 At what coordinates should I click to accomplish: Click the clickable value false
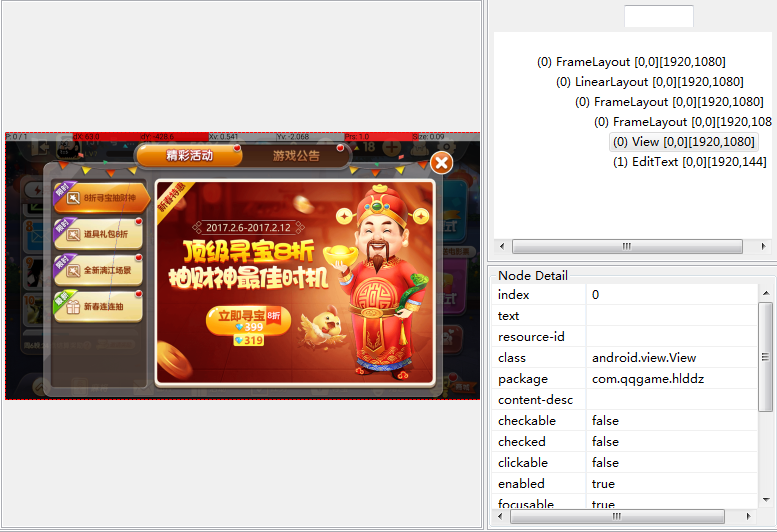pos(605,463)
